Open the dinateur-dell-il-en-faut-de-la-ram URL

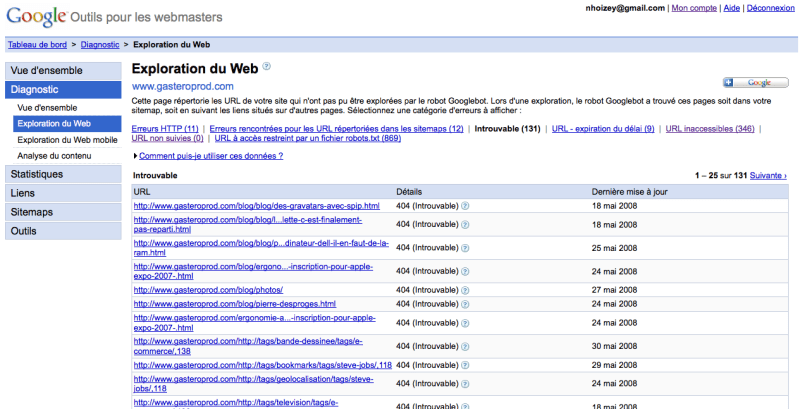coord(261,248)
